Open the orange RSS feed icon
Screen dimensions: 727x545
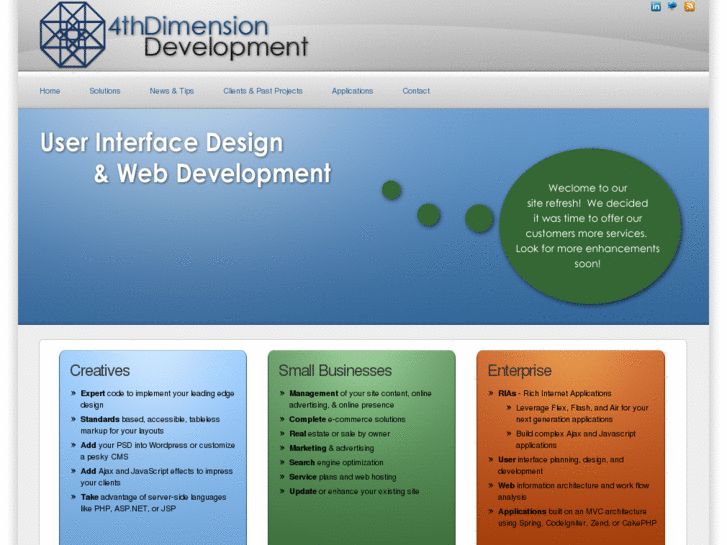[x=689, y=6]
